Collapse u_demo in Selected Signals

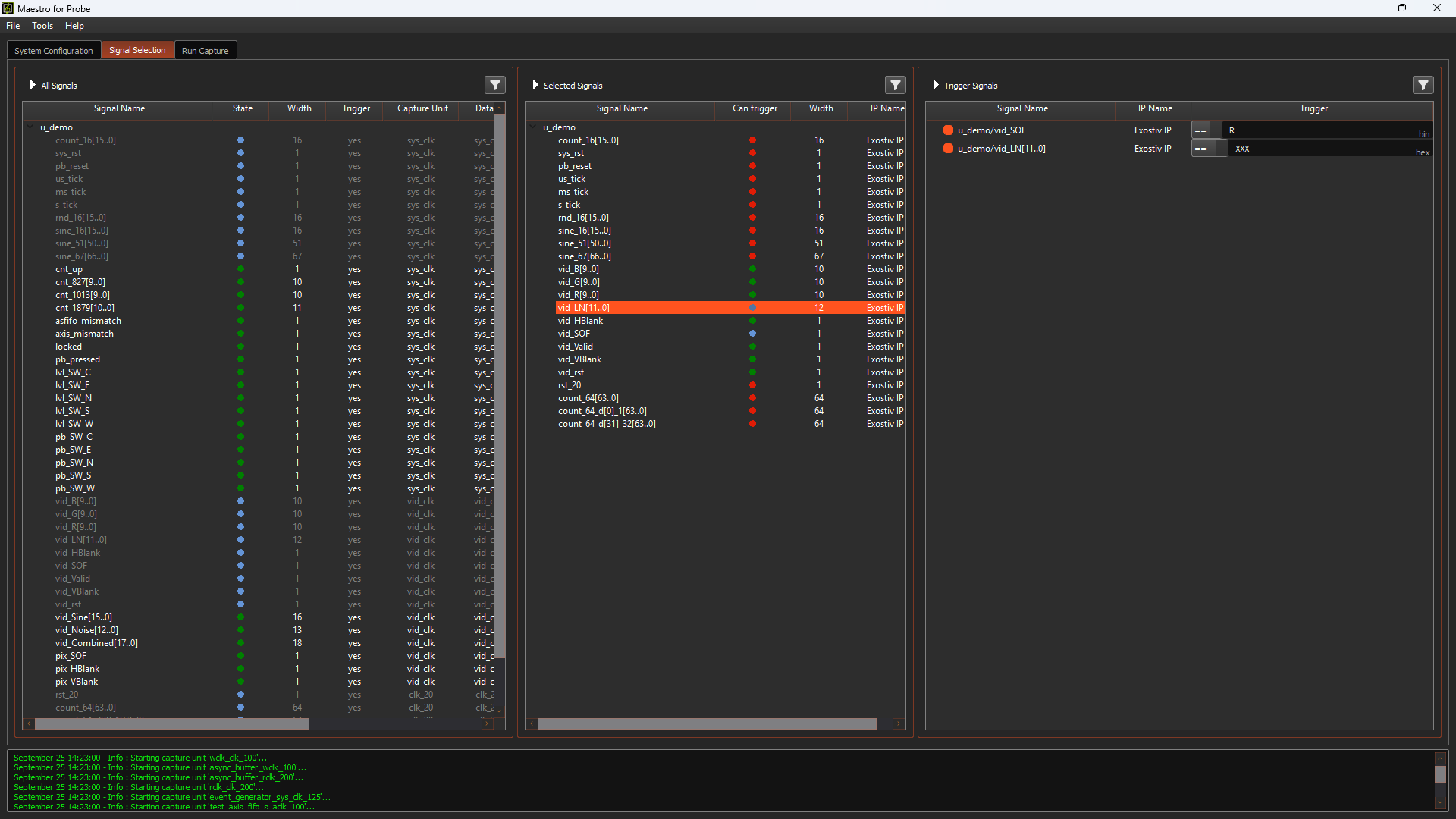[534, 127]
